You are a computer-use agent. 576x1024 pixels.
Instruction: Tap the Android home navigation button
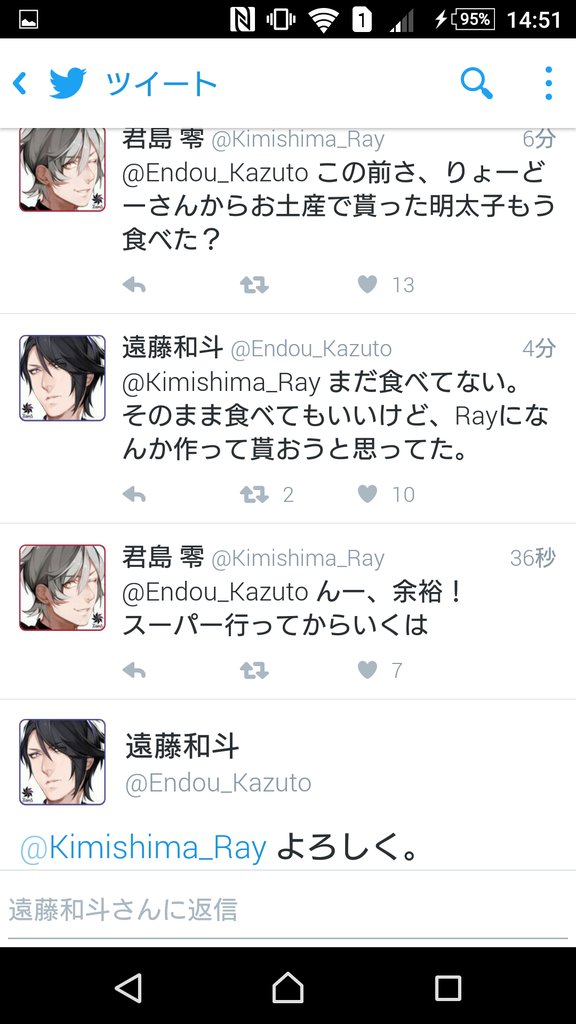288,987
